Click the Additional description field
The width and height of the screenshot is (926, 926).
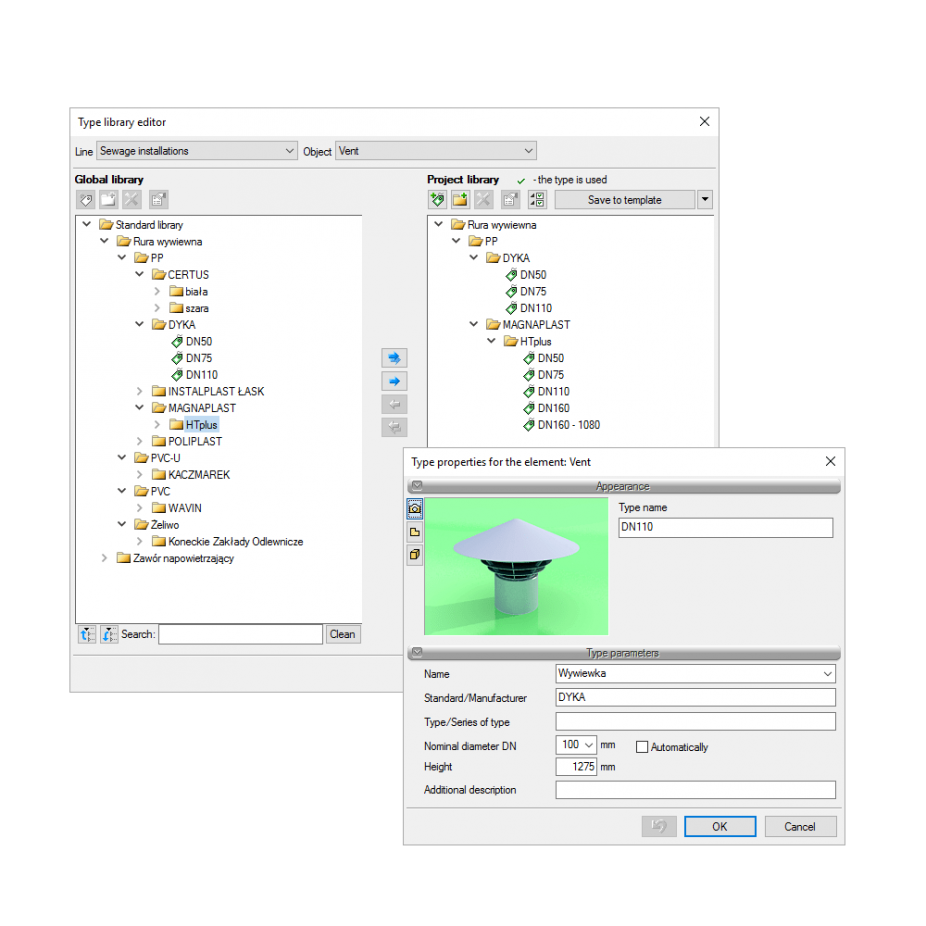coord(696,790)
